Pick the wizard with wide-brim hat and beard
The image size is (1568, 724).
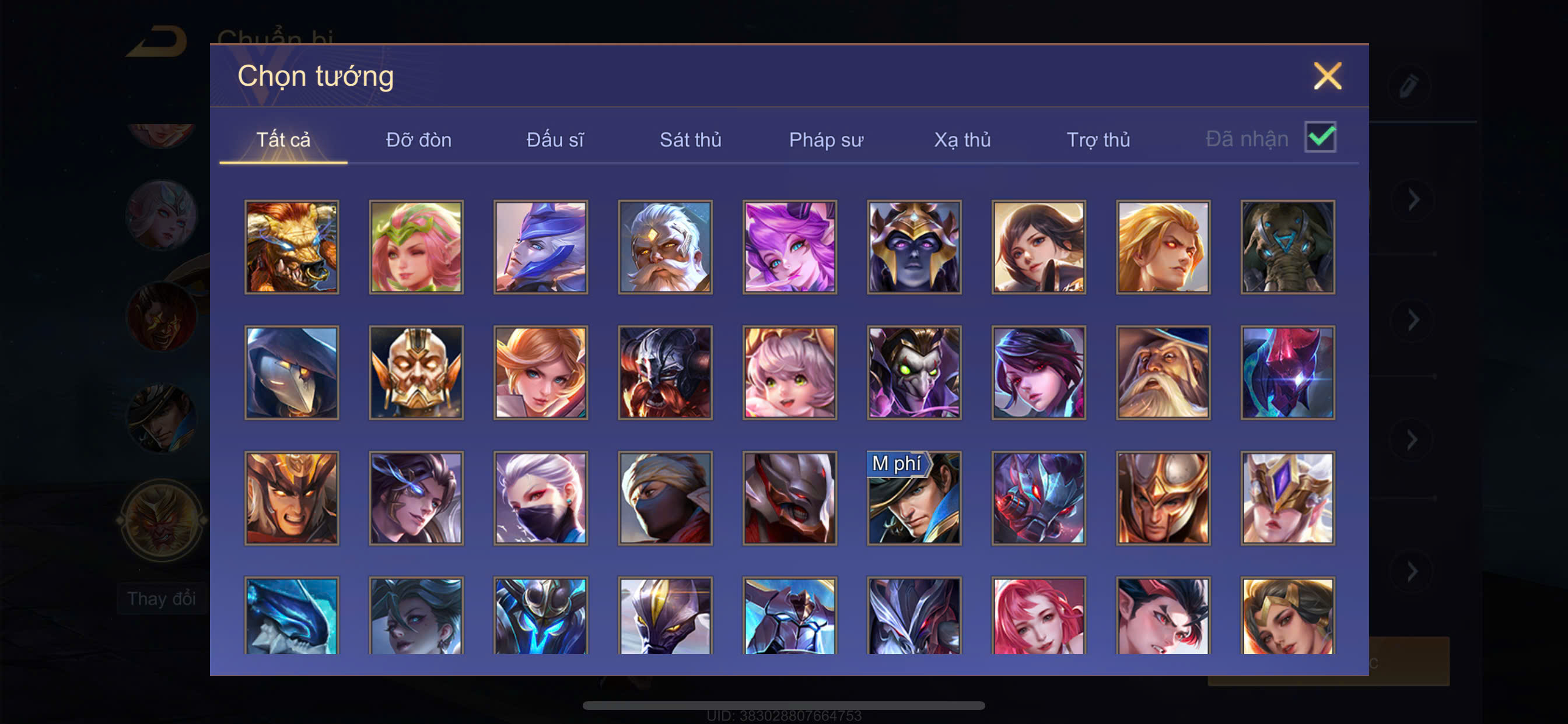pos(1163,372)
